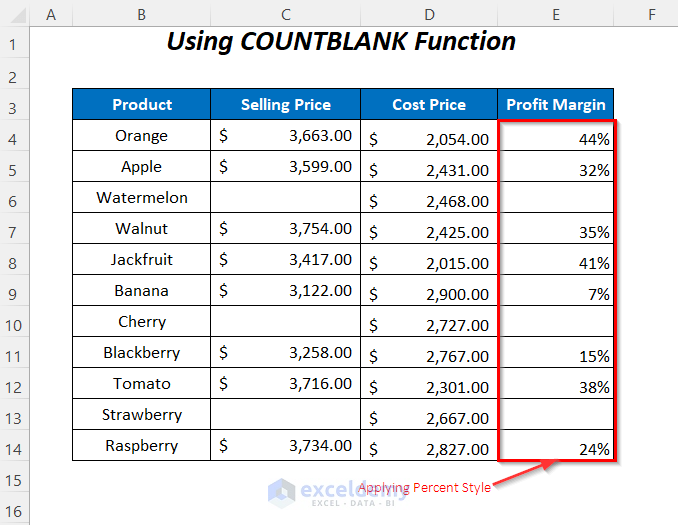Viewport: 678px width, 525px height.
Task: Select the 'Blackberry' product cell
Action: 141,352
